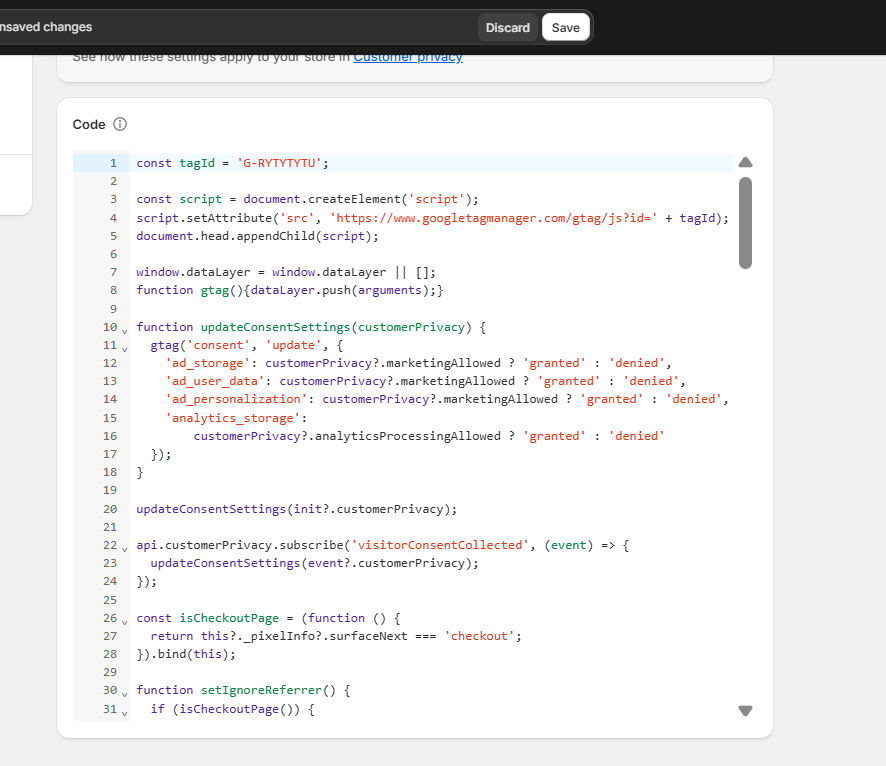Click the info icon beside Code heading
Viewport: 886px width, 766px height.
coord(120,125)
